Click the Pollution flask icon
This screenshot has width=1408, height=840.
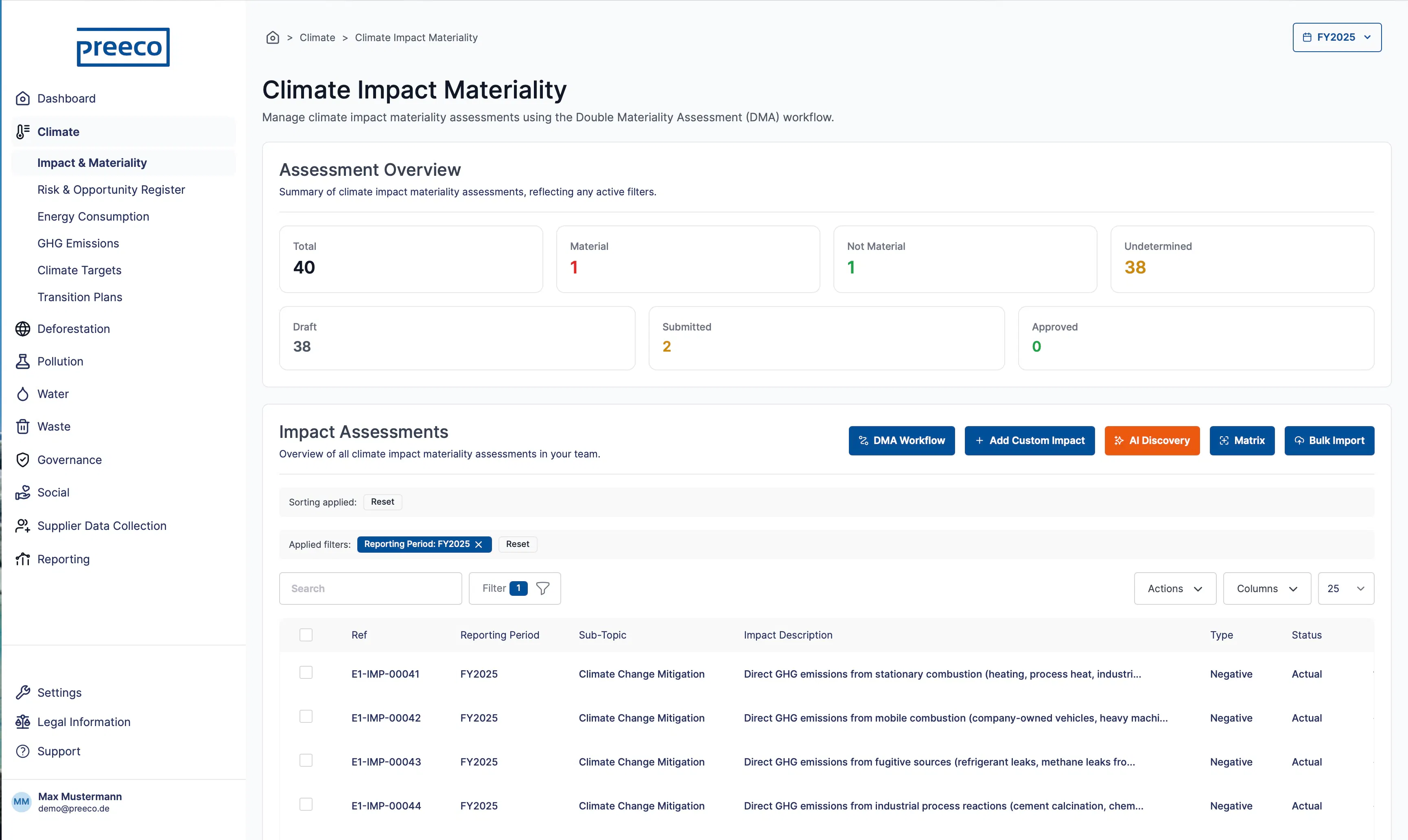[x=23, y=361]
